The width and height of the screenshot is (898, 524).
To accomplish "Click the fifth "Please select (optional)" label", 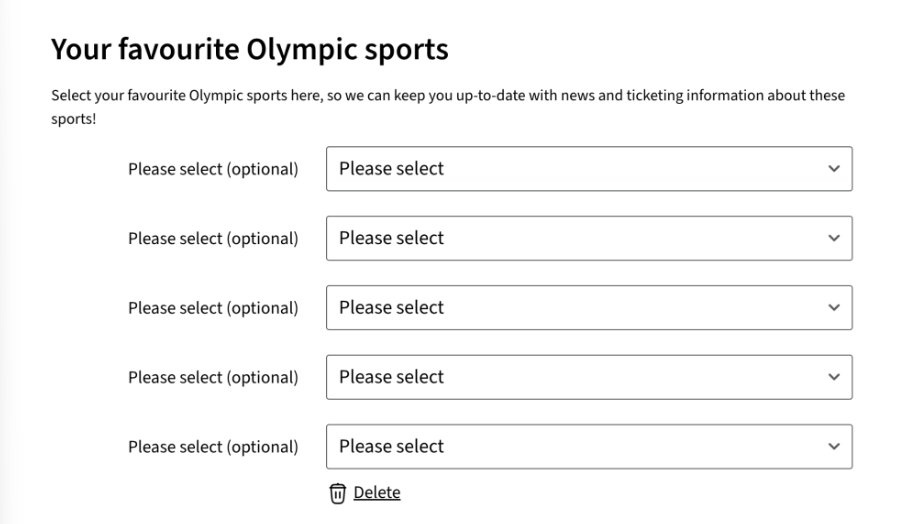I will point(213,447).
